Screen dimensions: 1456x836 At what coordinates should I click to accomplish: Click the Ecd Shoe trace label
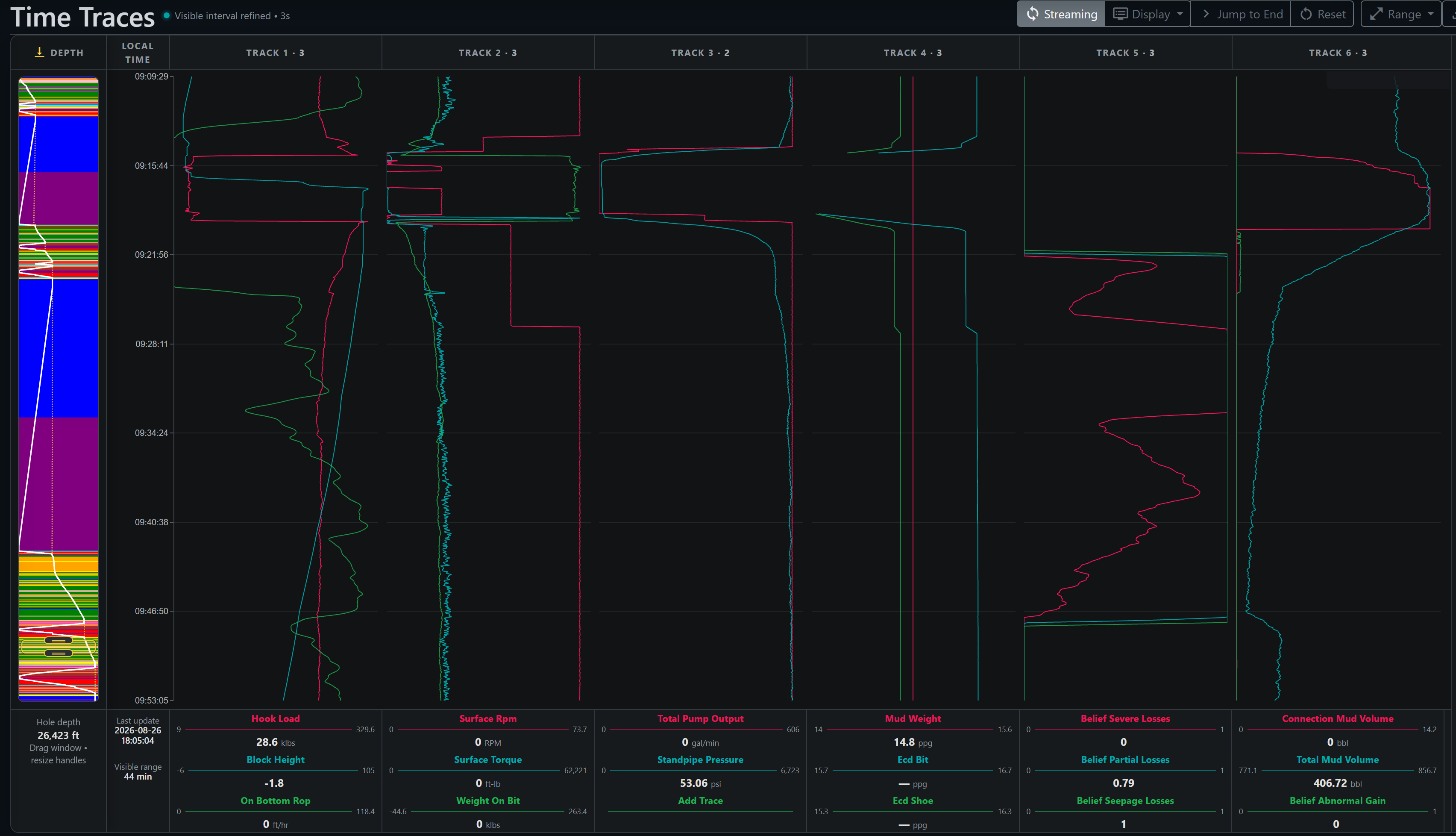click(x=913, y=801)
